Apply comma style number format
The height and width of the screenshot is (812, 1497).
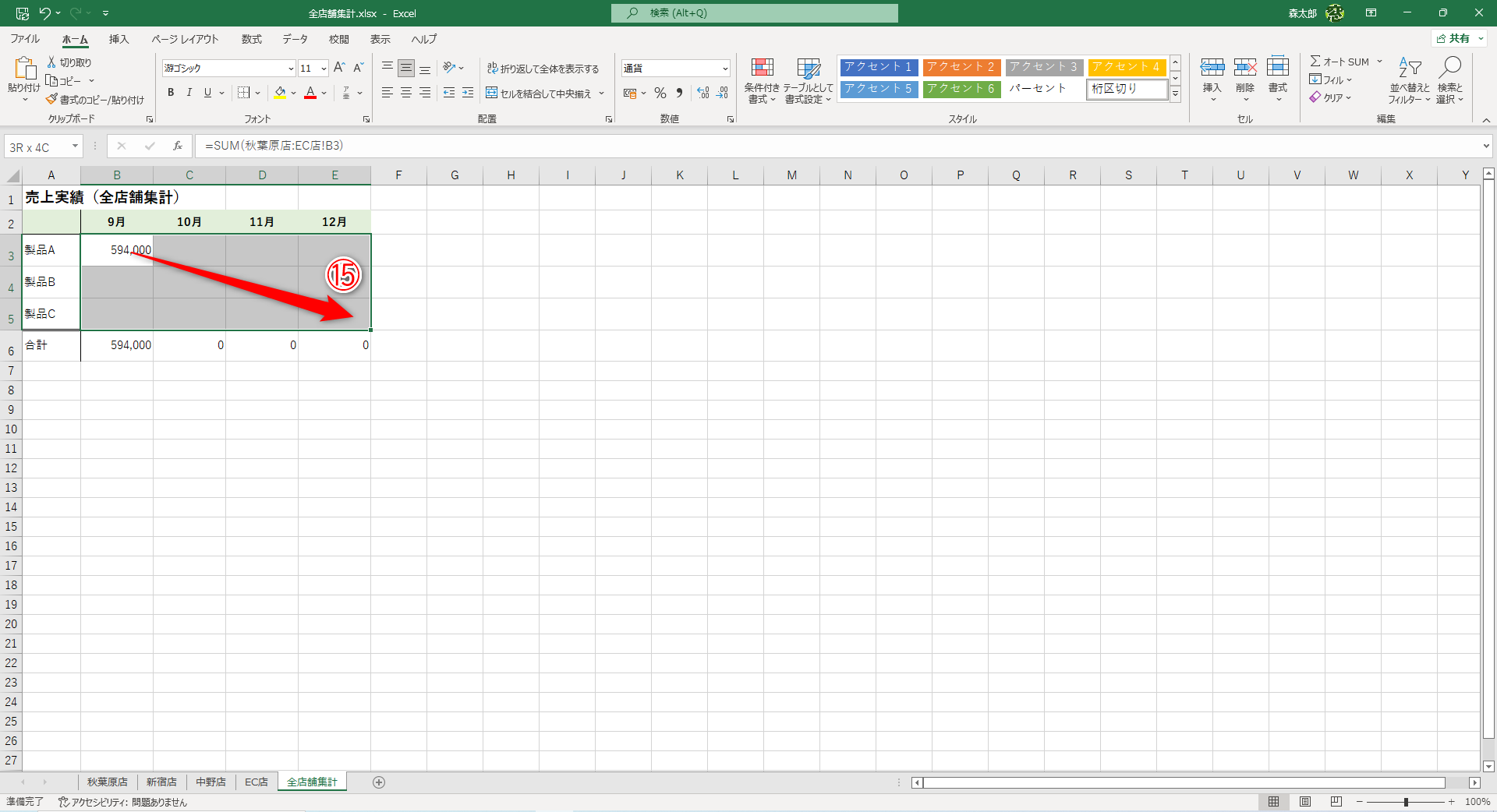click(679, 93)
